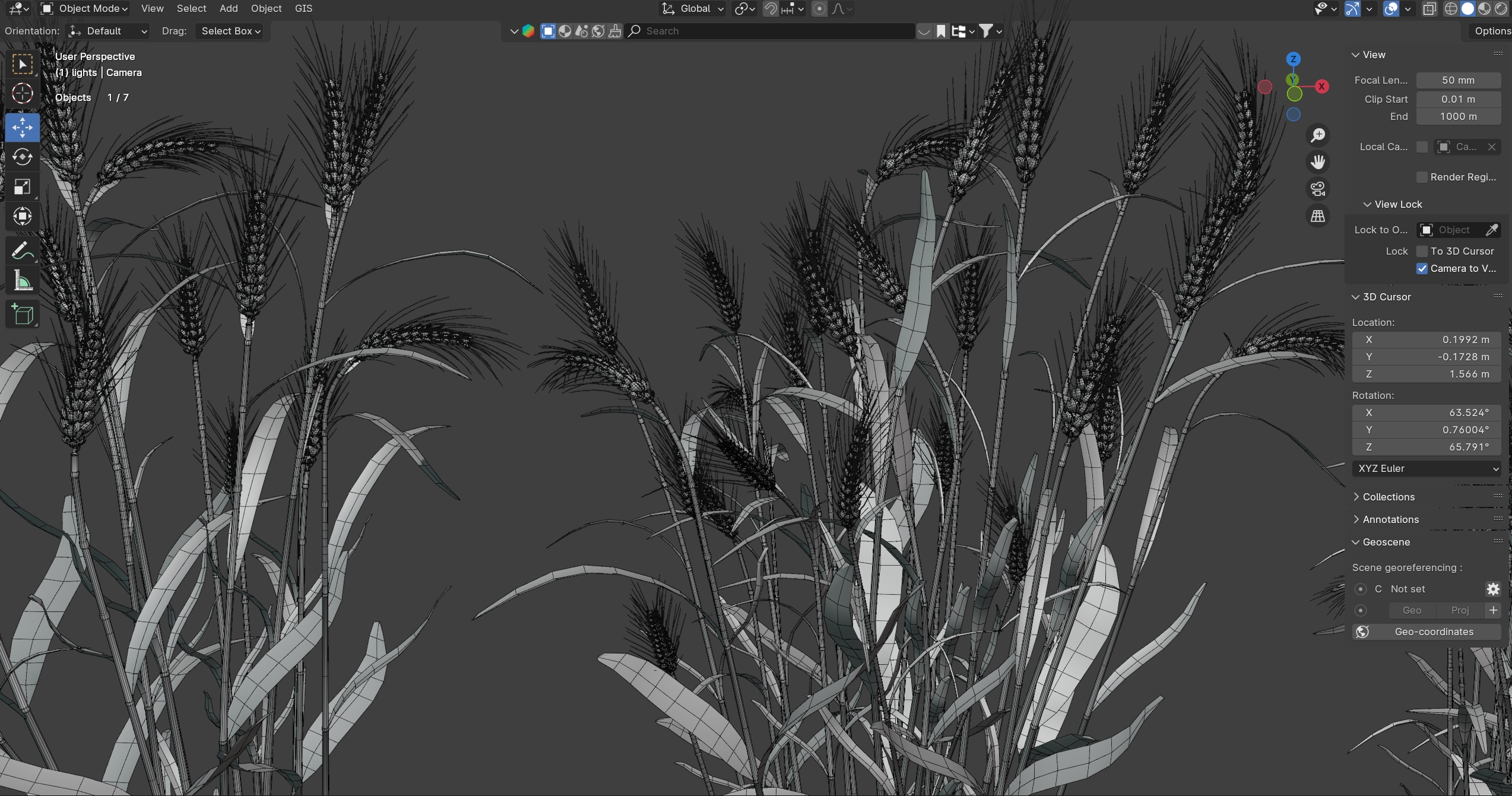Enable Lock To 3D Cursor checkbox
Viewport: 1512px width, 796px height.
point(1422,251)
